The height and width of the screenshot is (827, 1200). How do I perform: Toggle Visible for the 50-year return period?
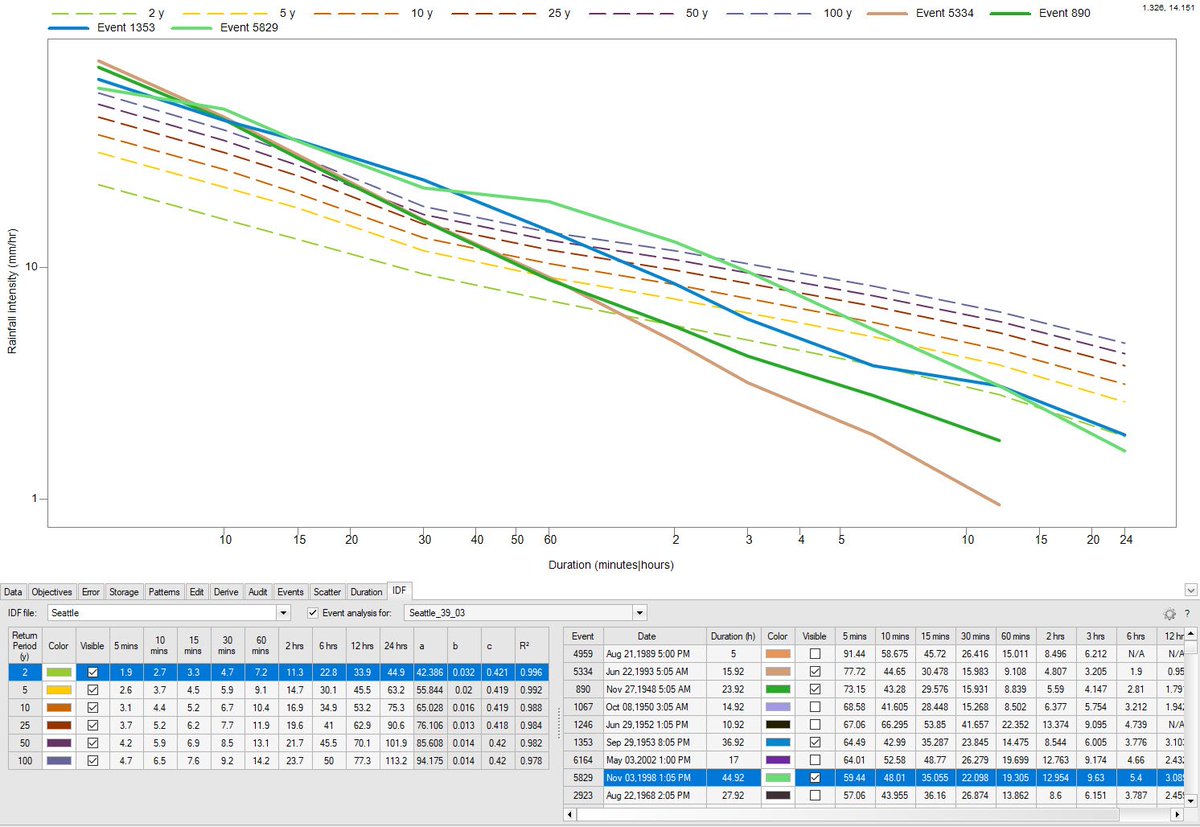pos(92,744)
